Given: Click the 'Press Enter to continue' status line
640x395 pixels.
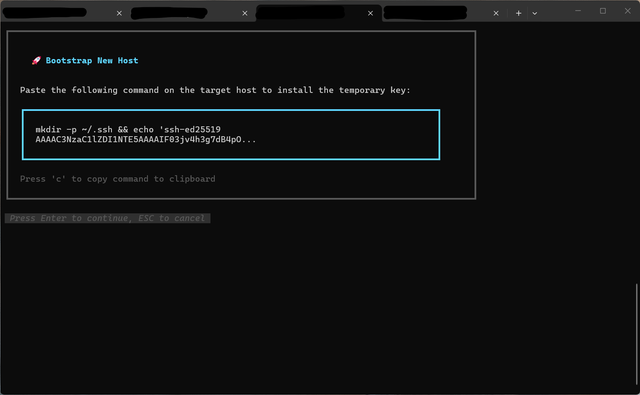Looking at the screenshot, I should point(107,218).
